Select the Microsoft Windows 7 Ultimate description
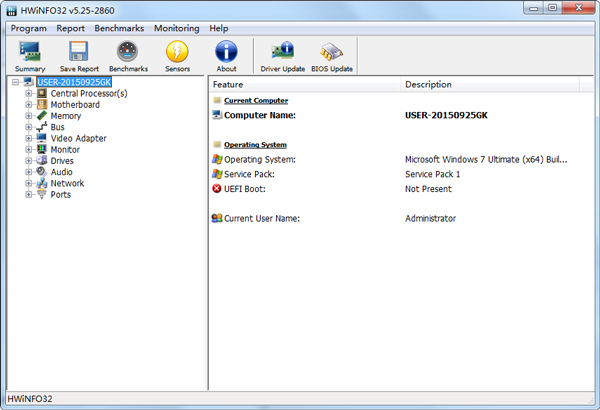This screenshot has height=410, width=600. (x=486, y=159)
